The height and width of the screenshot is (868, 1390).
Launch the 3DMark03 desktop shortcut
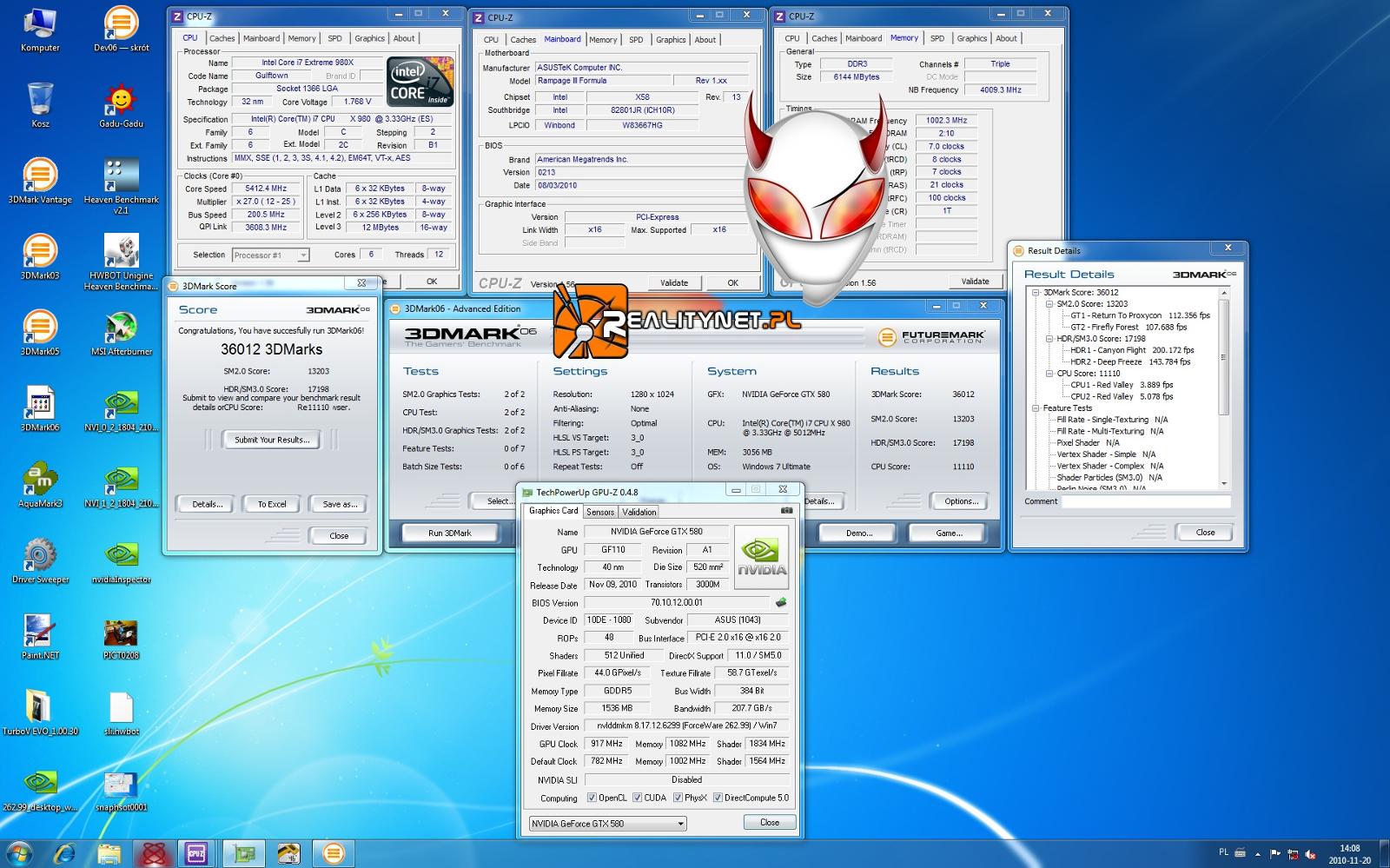tap(40, 257)
